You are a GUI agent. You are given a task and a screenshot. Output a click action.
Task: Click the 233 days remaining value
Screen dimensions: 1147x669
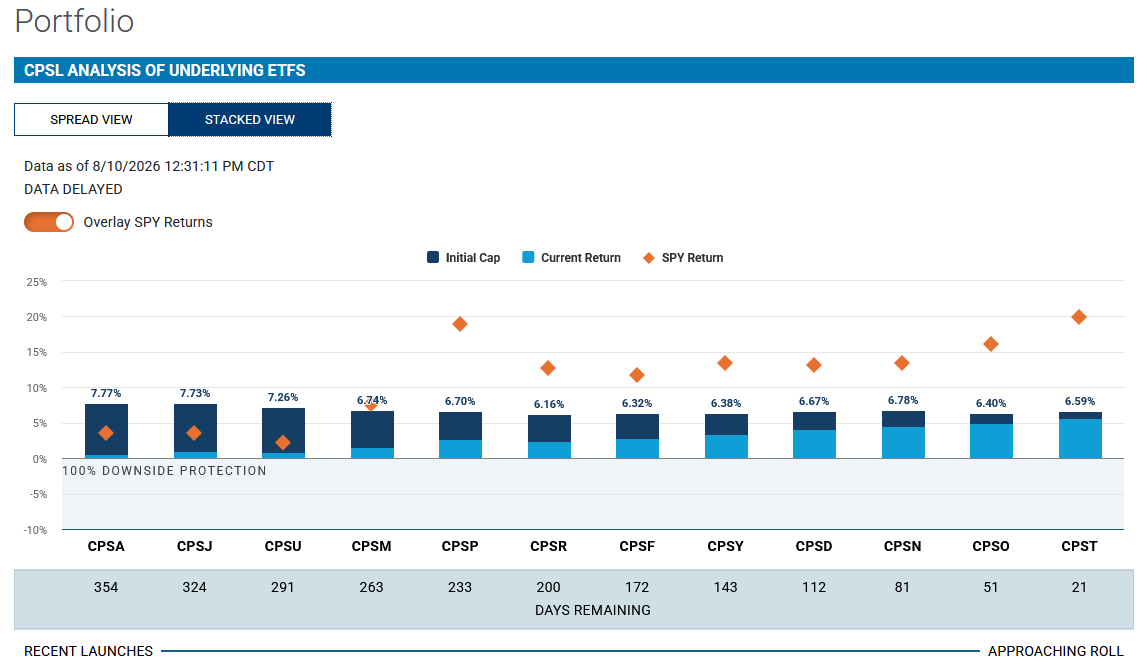tap(460, 587)
